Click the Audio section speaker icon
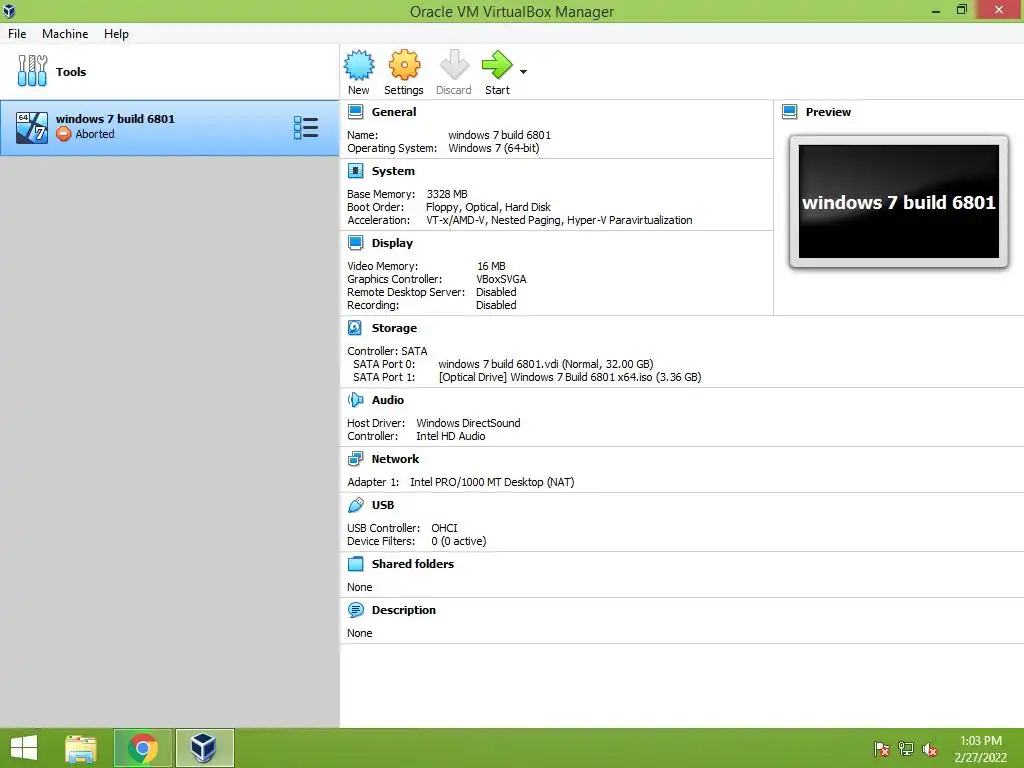The width and height of the screenshot is (1024, 768). pos(355,400)
